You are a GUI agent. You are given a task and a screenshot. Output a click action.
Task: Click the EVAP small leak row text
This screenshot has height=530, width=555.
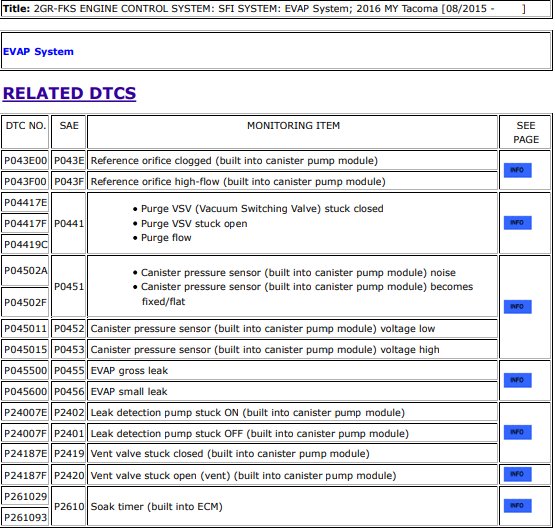click(x=129, y=392)
